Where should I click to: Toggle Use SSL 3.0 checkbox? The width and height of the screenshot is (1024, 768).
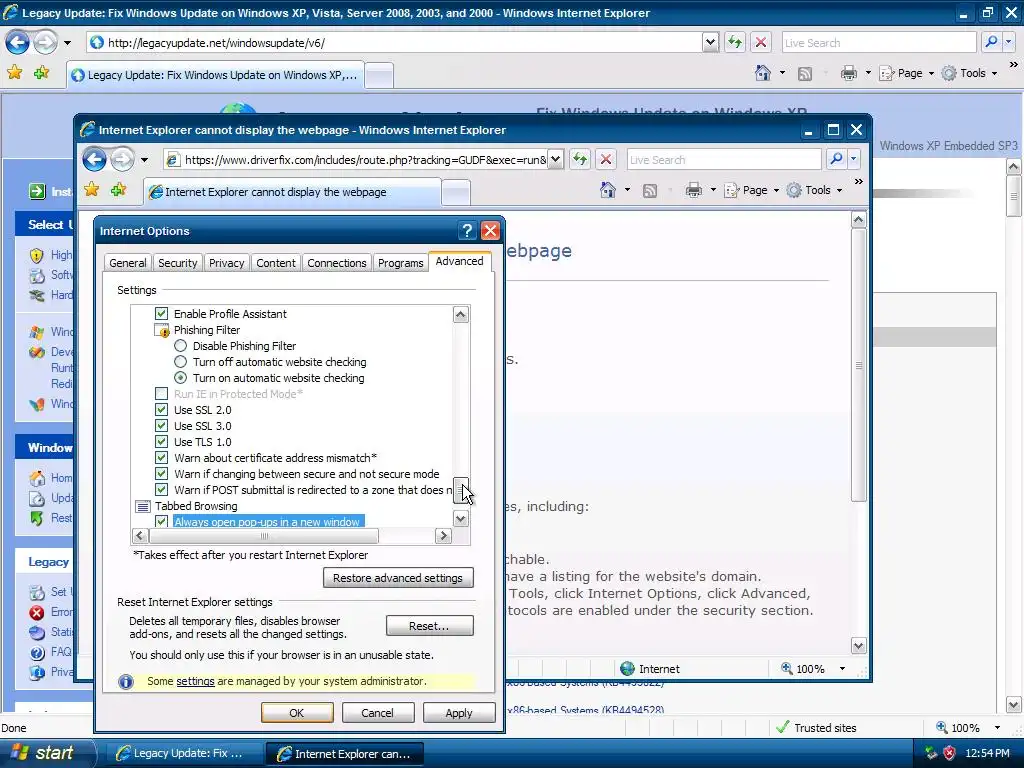click(x=161, y=426)
